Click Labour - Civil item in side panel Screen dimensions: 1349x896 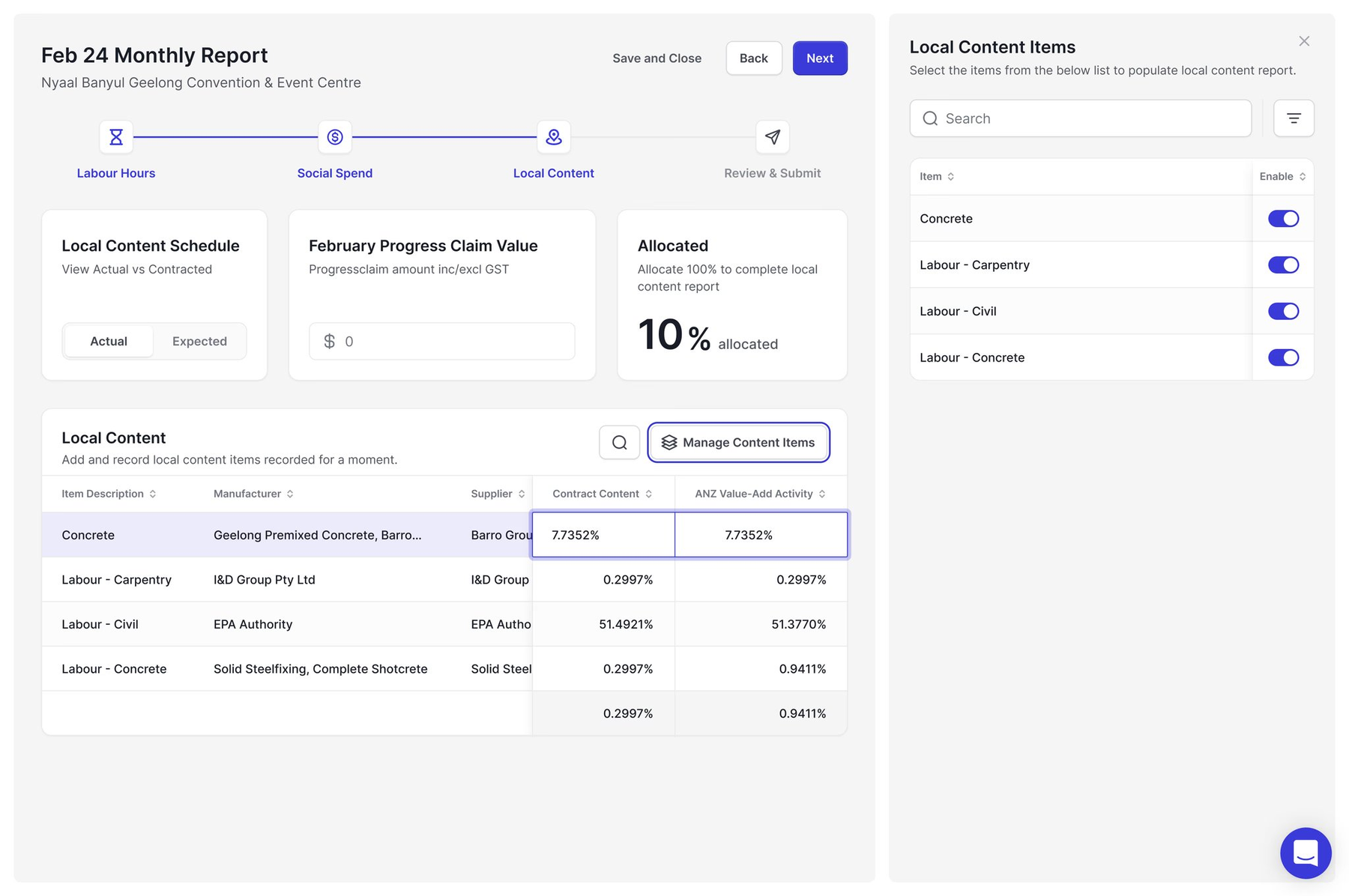[958, 312]
